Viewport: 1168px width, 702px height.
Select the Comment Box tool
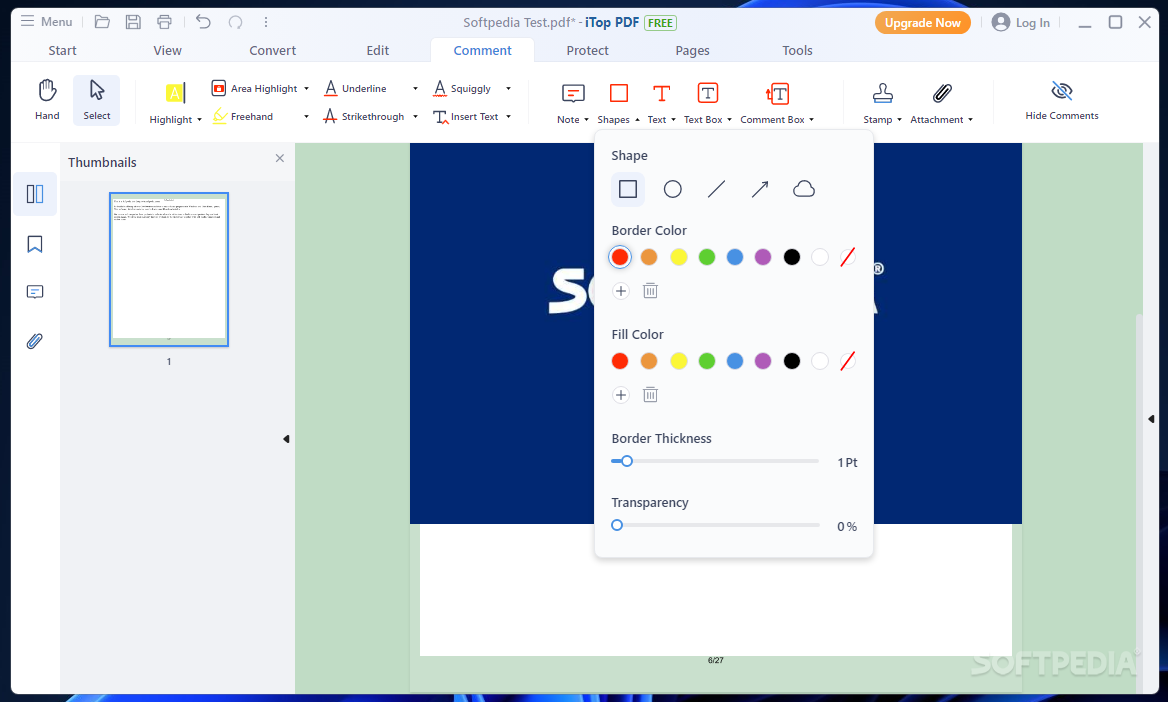(x=777, y=93)
